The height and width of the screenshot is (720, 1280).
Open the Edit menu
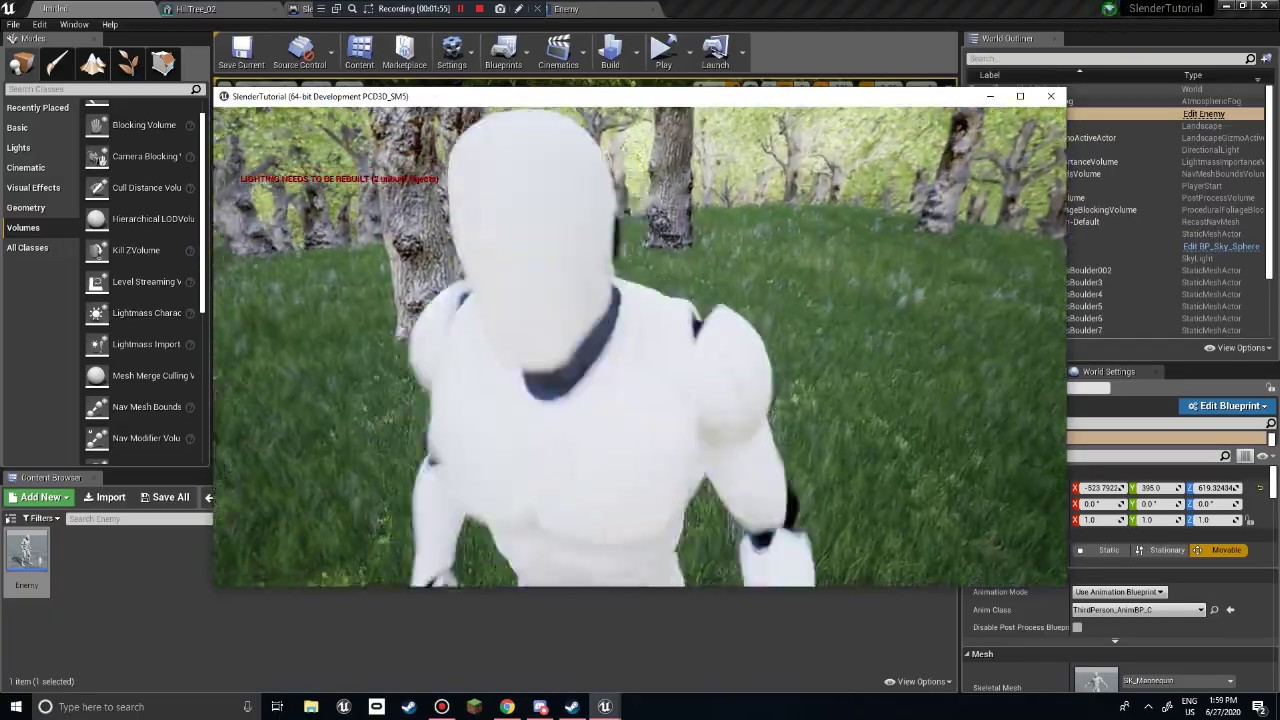point(39,25)
